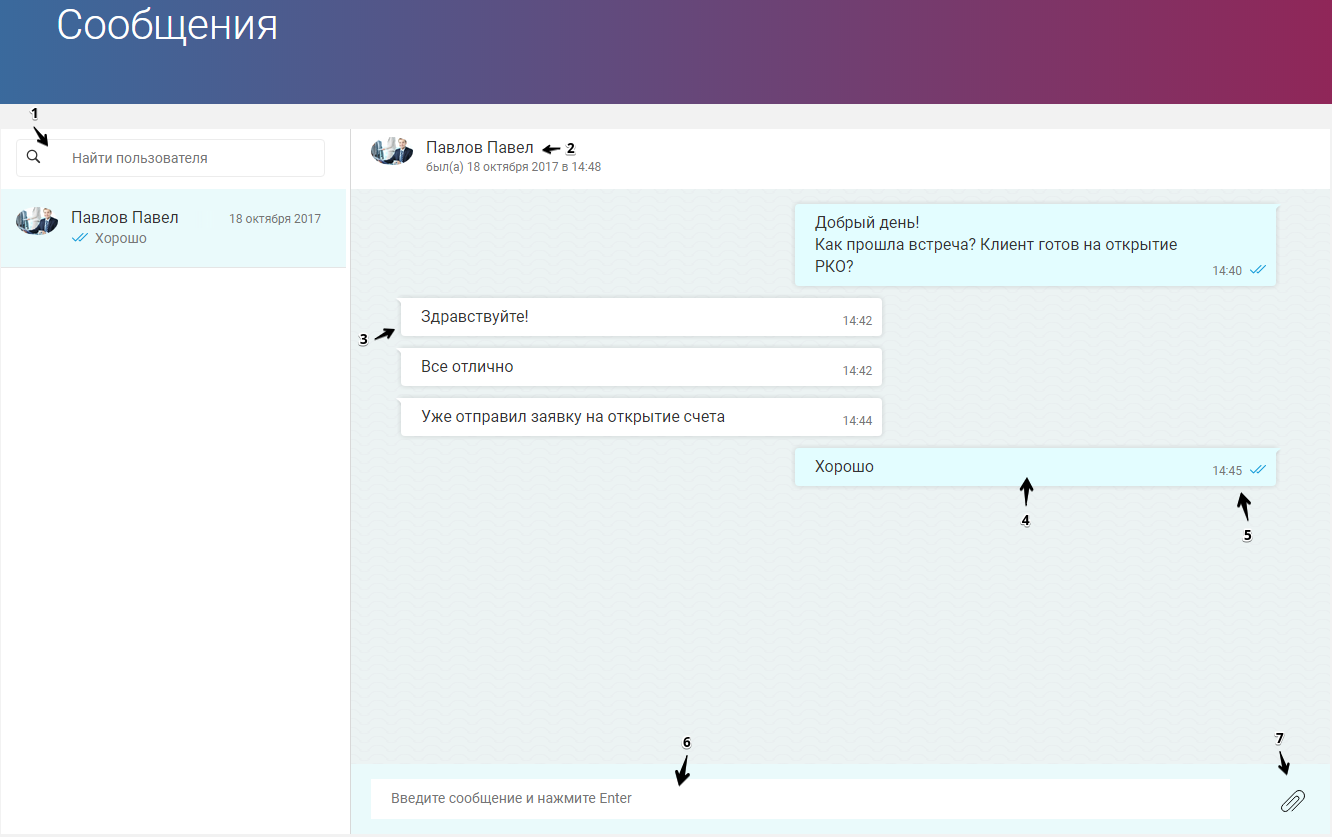Select the outgoing Хорошо message bubble
The image size is (1332, 837).
pos(1036,467)
